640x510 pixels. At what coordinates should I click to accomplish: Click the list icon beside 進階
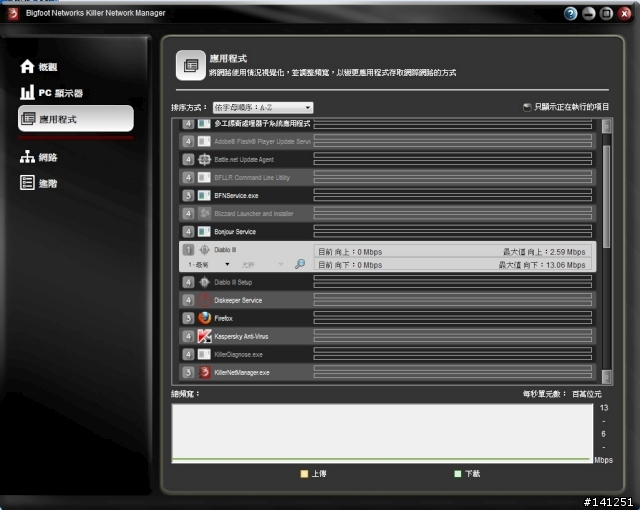[27, 183]
